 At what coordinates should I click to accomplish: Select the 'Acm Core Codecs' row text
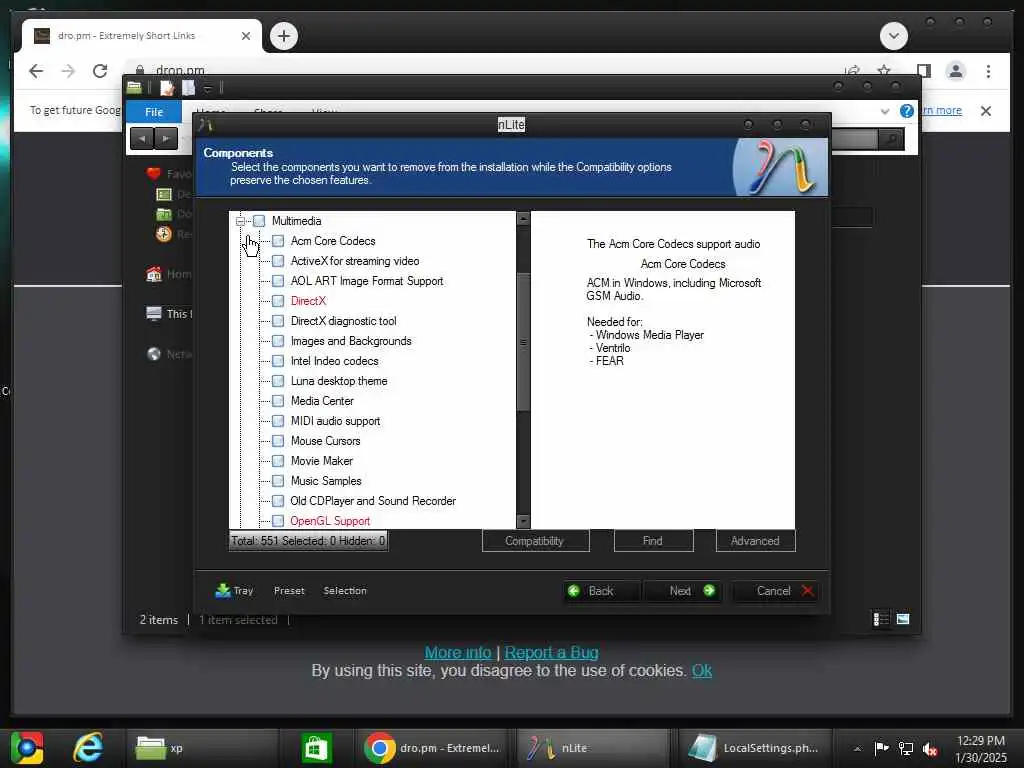[x=333, y=241]
